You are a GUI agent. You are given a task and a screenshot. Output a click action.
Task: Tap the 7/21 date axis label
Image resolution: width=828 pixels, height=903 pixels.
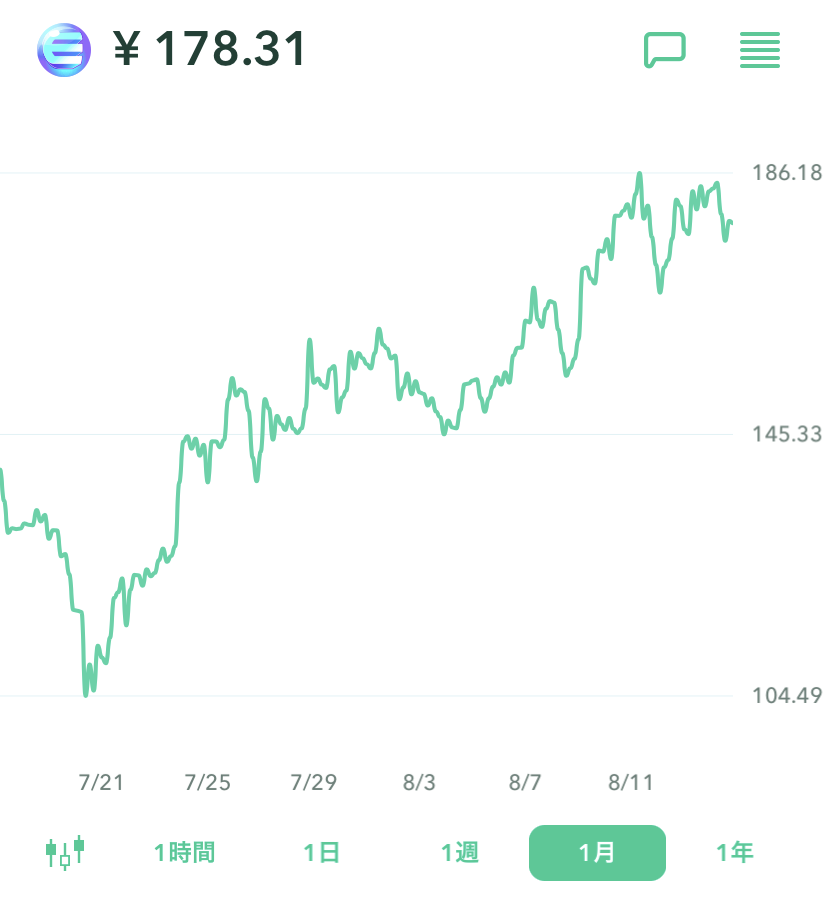click(101, 782)
